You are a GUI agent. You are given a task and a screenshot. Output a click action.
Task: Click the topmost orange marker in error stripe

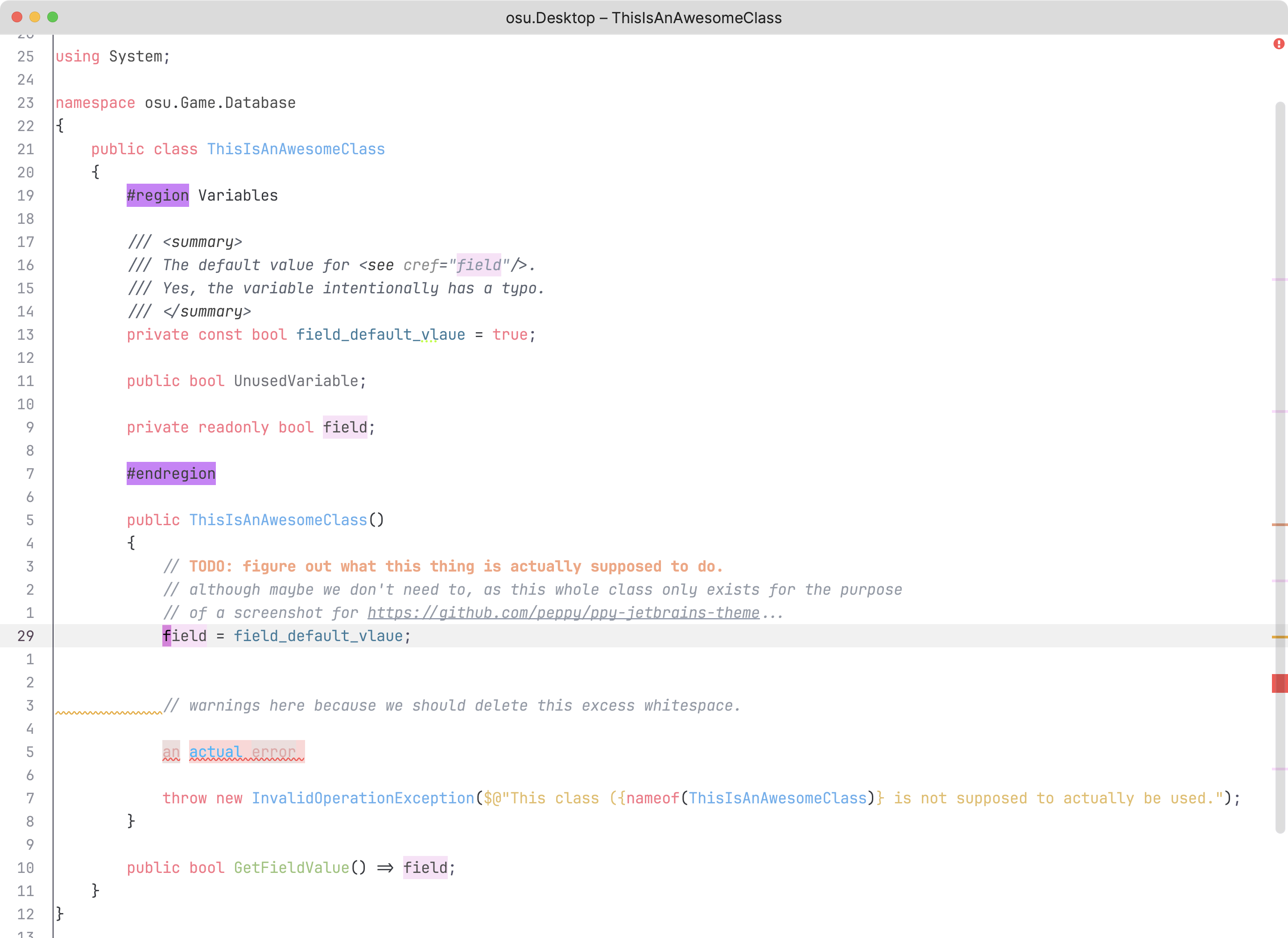pyautogui.click(x=1280, y=525)
